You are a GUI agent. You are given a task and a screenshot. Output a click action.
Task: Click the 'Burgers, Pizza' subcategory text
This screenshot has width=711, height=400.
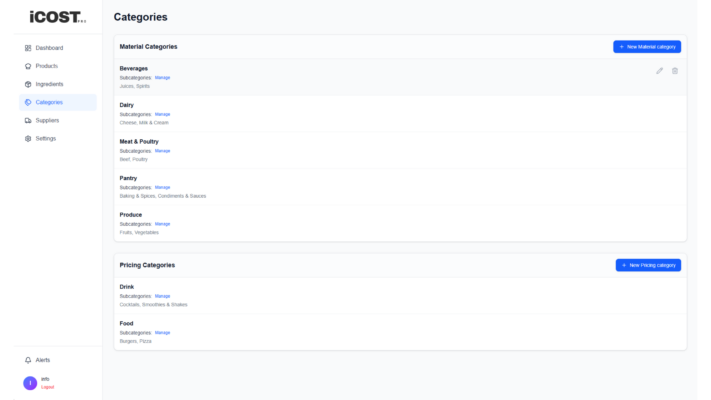(136, 341)
